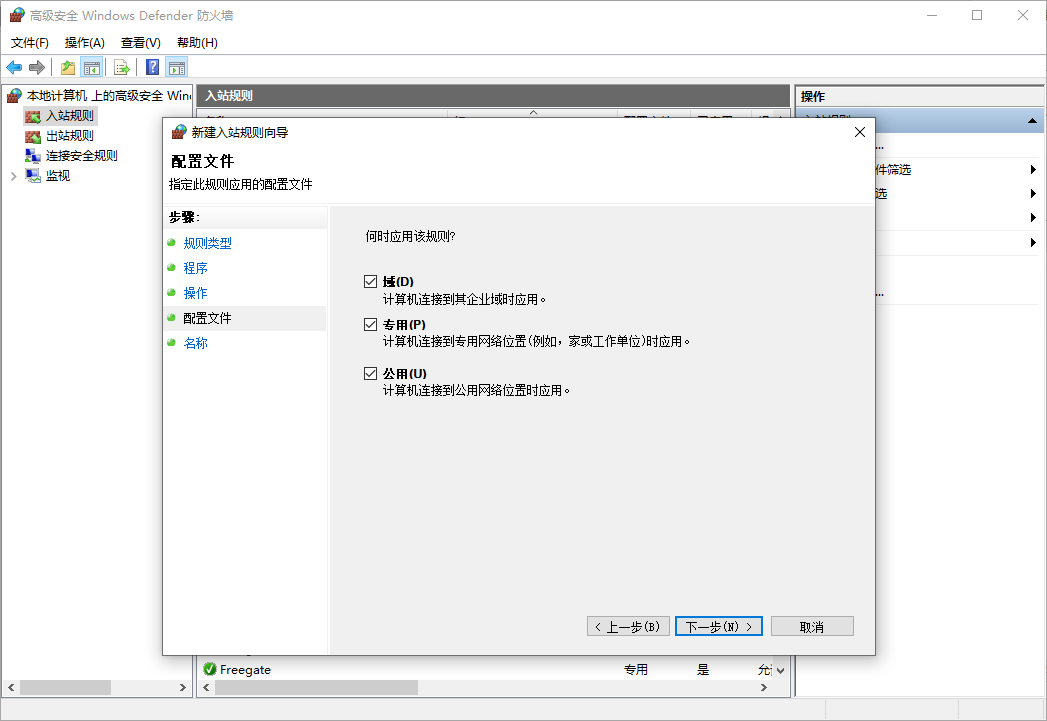Uncheck the 公用(U) checkbox
The height and width of the screenshot is (721, 1047).
[x=371, y=373]
